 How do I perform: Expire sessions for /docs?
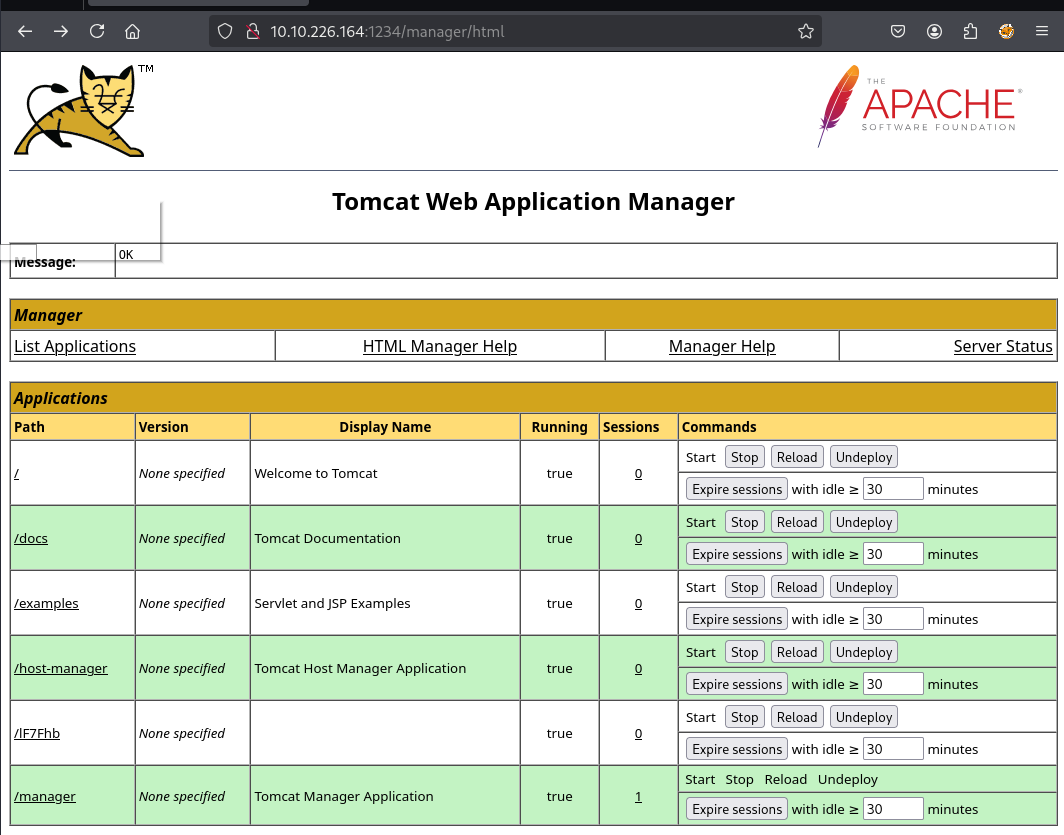[737, 554]
